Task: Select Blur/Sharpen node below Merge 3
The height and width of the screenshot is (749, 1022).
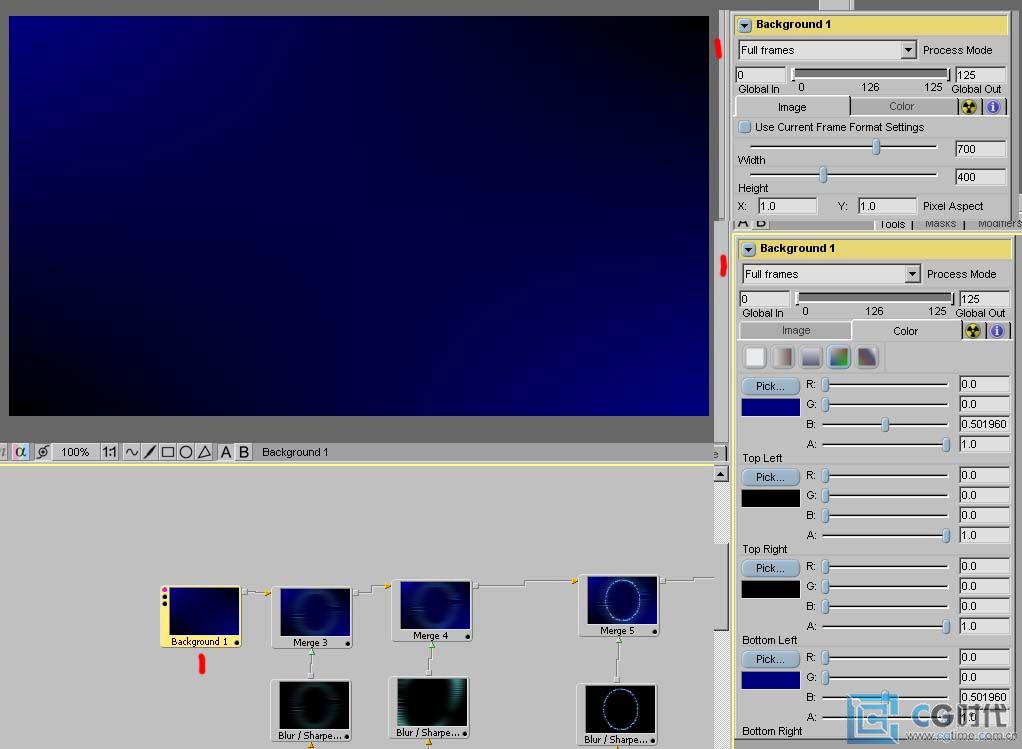Action: 312,711
